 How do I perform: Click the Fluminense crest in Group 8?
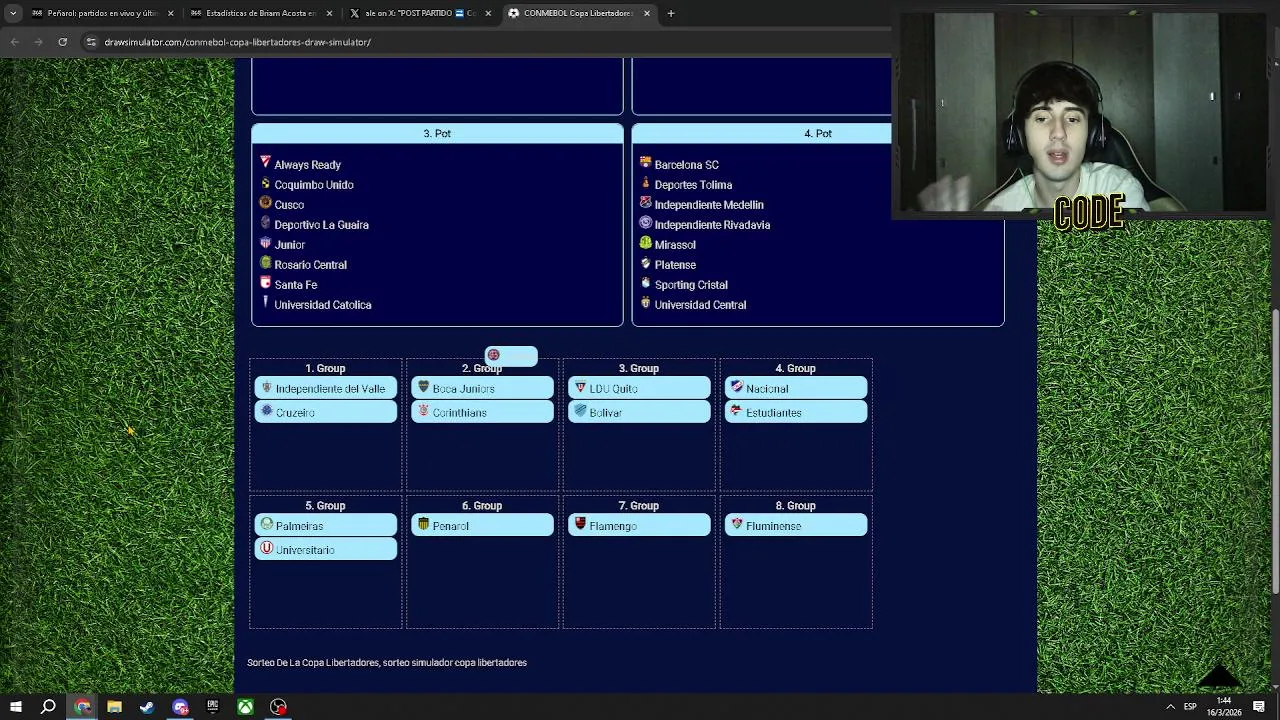737,524
